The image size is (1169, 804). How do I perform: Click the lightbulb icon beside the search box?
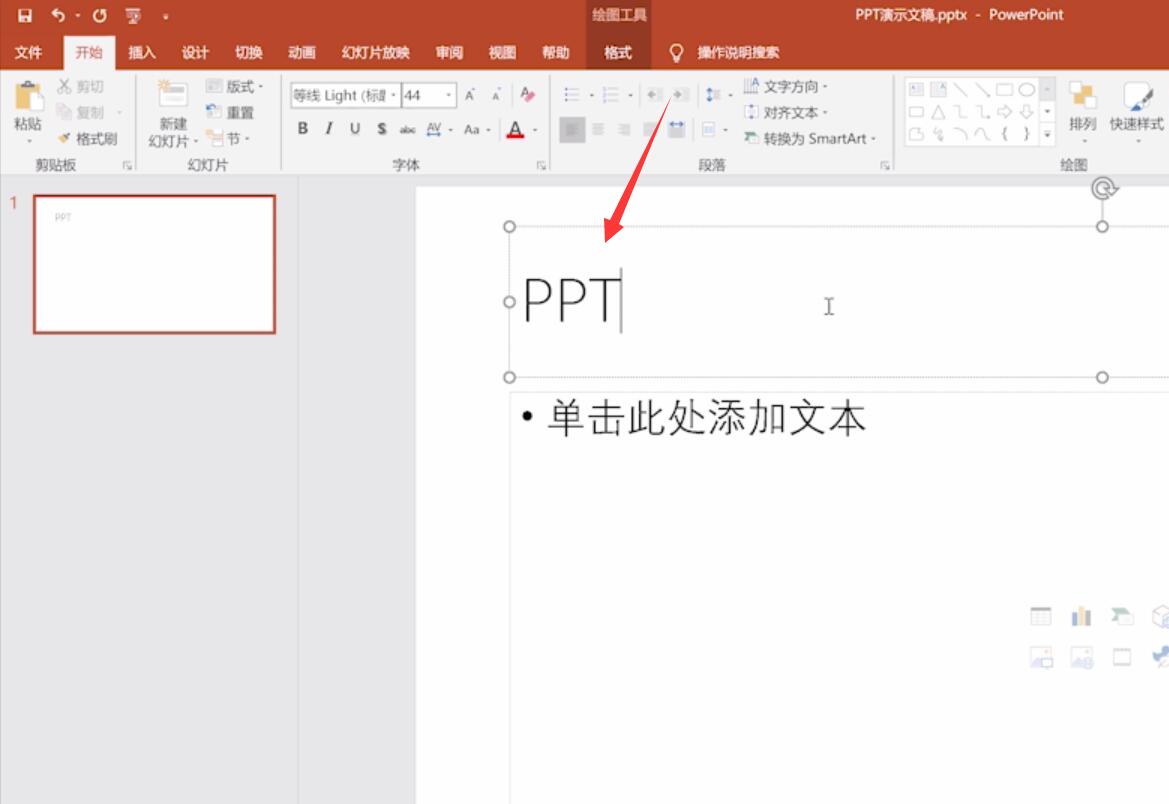coord(676,52)
